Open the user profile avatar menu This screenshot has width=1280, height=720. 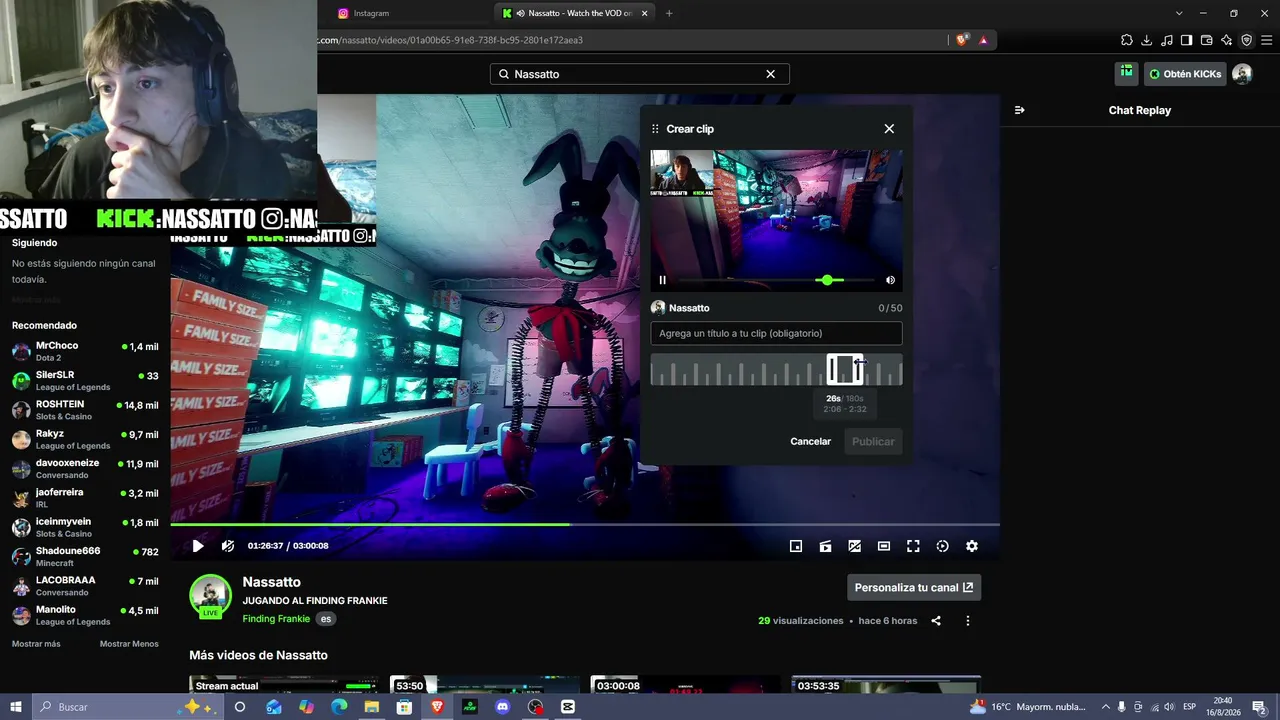pyautogui.click(x=1242, y=74)
